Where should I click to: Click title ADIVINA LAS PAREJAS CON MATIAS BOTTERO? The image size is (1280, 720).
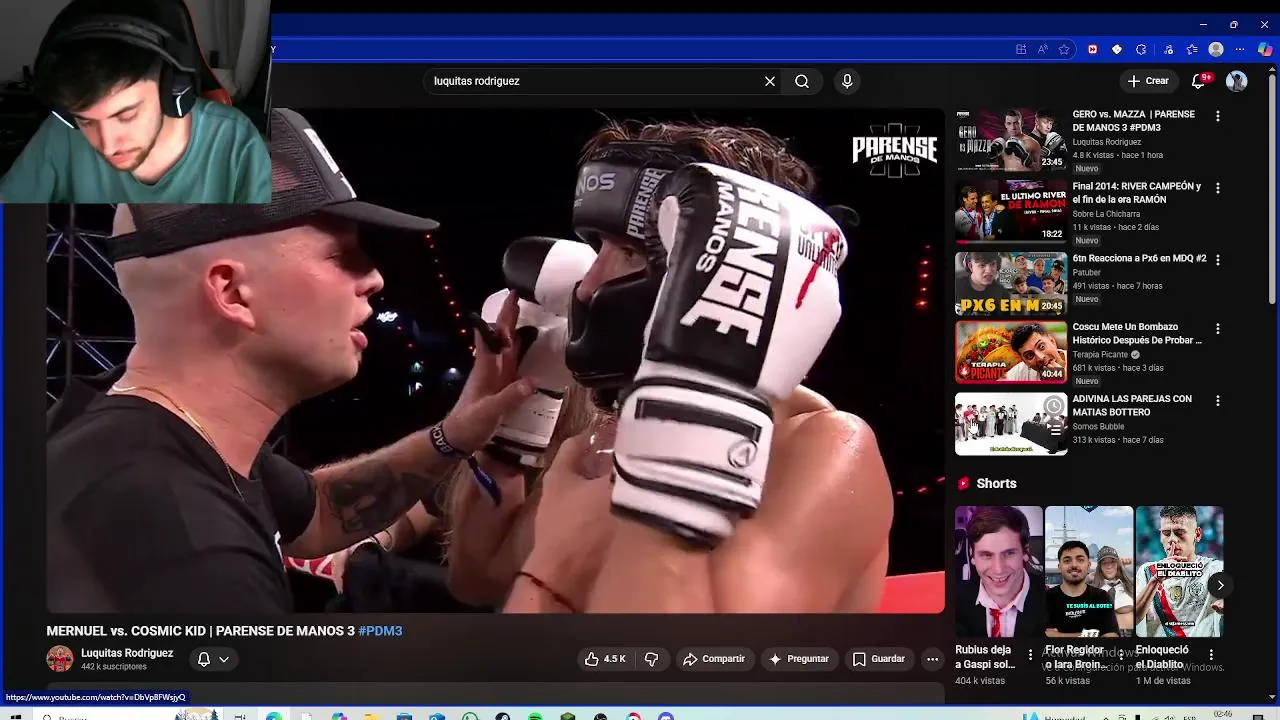(1132, 405)
